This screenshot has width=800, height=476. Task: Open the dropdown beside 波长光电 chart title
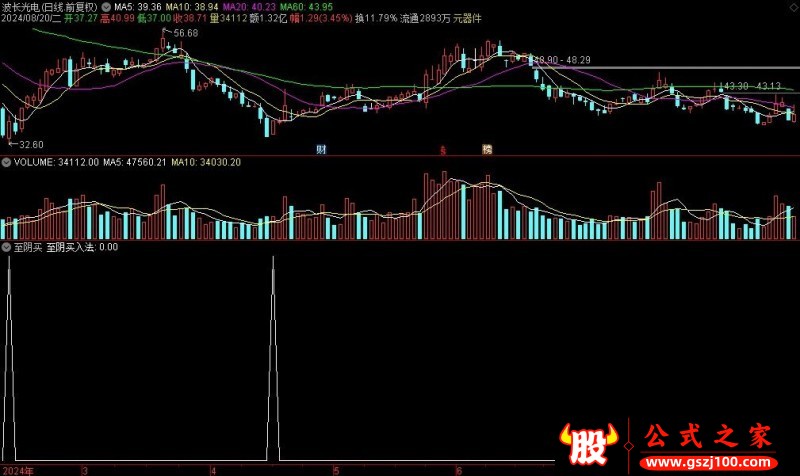tap(106, 7)
